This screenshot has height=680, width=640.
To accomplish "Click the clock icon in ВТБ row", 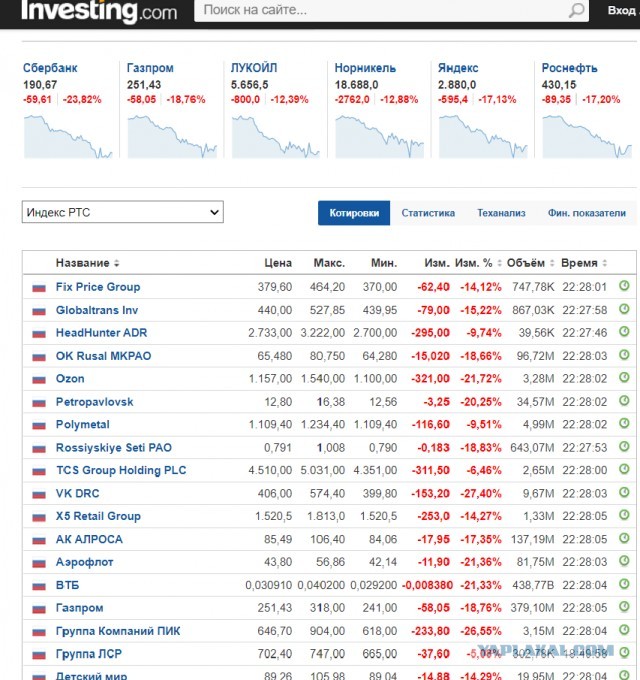I will [624, 584].
